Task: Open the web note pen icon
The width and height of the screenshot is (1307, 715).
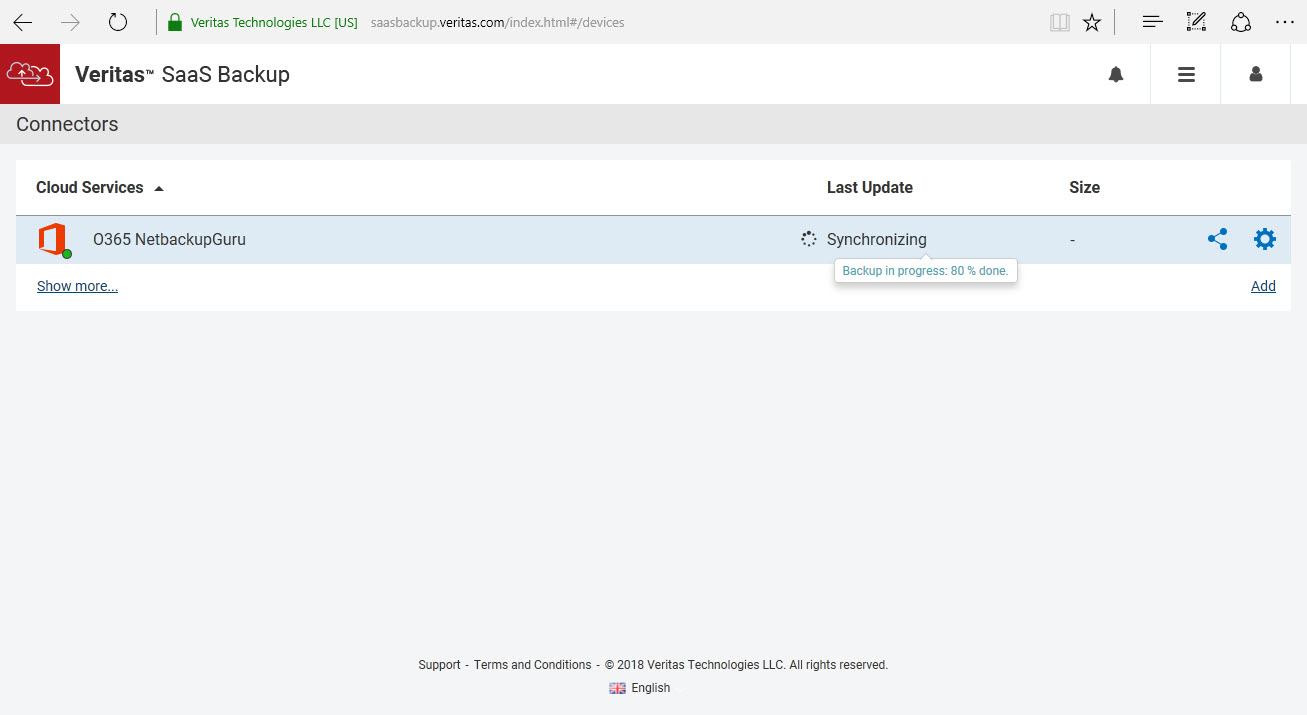Action: 1196,22
